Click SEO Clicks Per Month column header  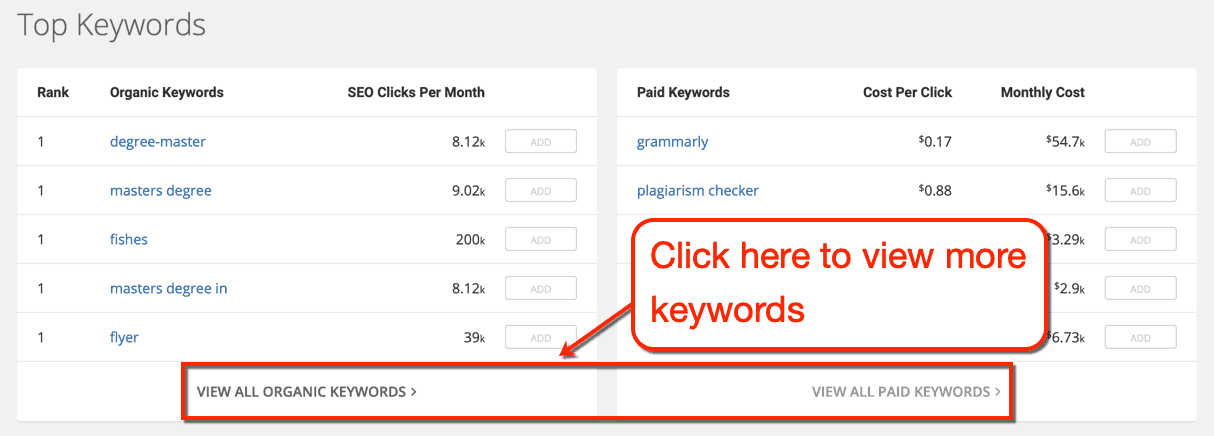pyautogui.click(x=416, y=93)
